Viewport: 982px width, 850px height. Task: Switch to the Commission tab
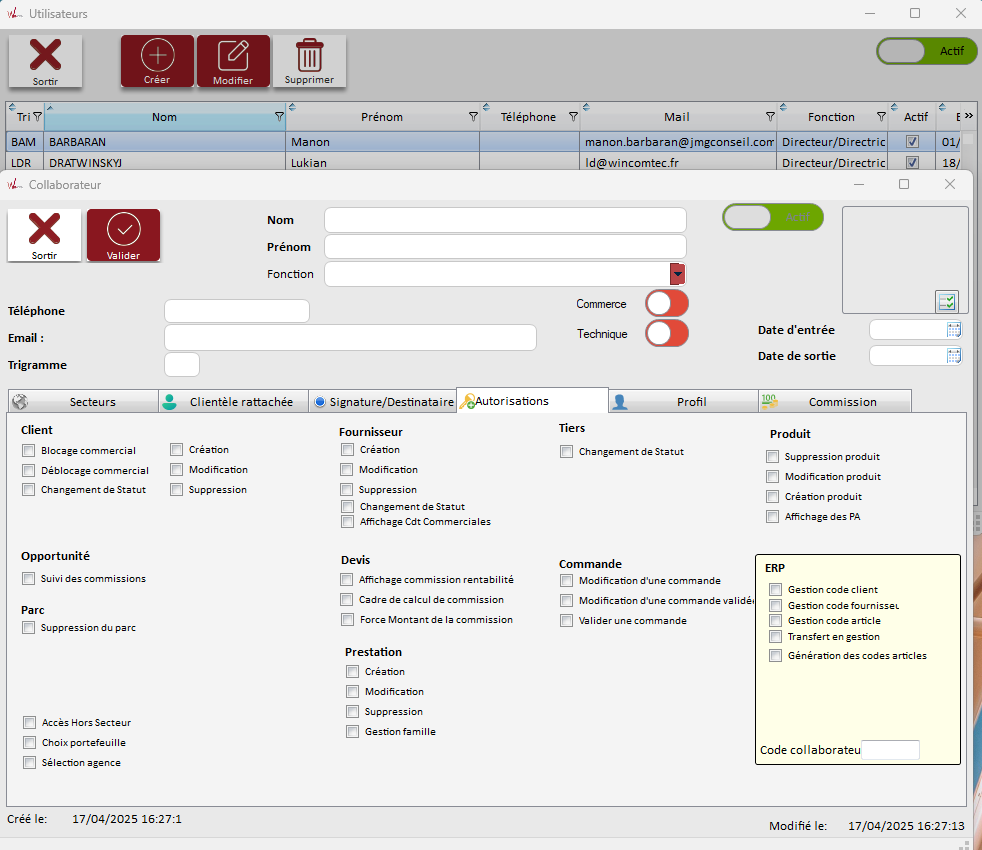(834, 402)
